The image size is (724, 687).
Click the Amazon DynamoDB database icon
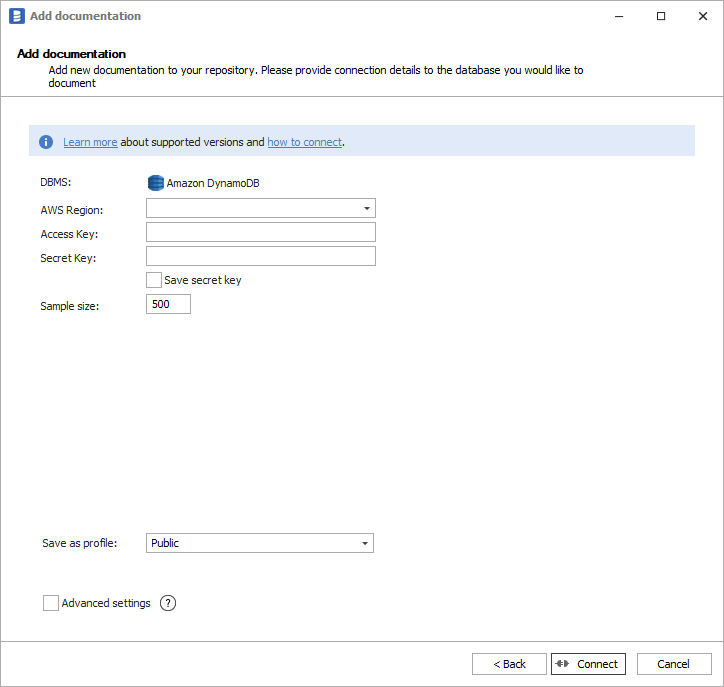pyautogui.click(x=155, y=183)
